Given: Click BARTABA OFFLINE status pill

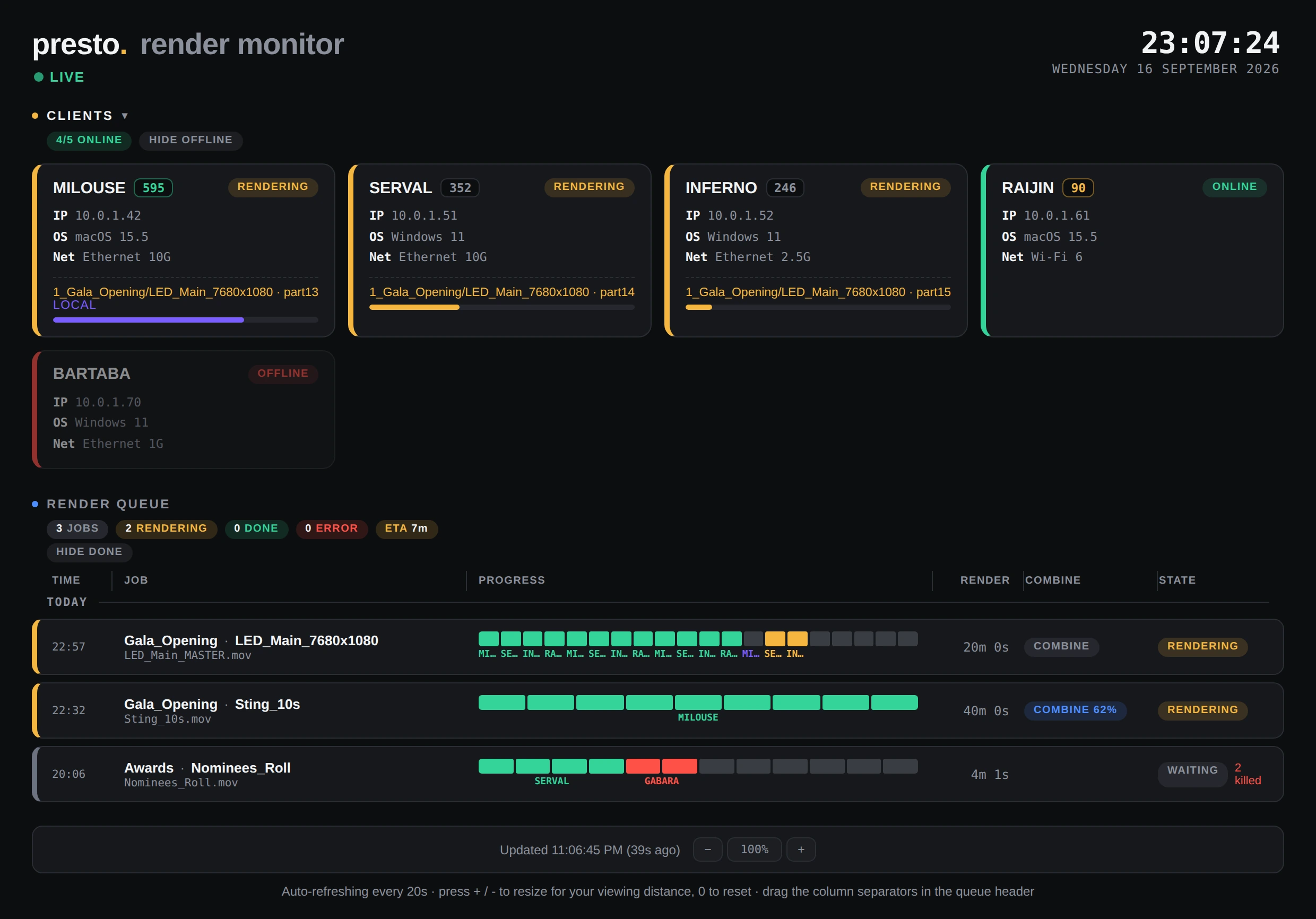Looking at the screenshot, I should pos(283,374).
